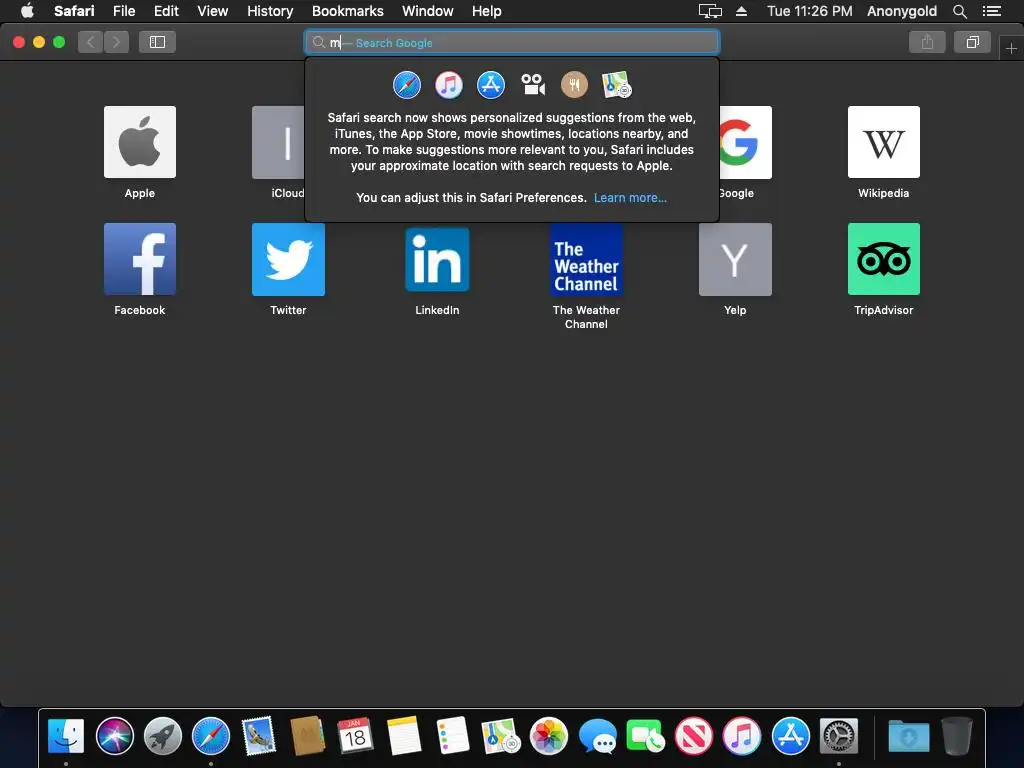Open the Trash in the Dock
1024x768 pixels.
tap(957, 736)
